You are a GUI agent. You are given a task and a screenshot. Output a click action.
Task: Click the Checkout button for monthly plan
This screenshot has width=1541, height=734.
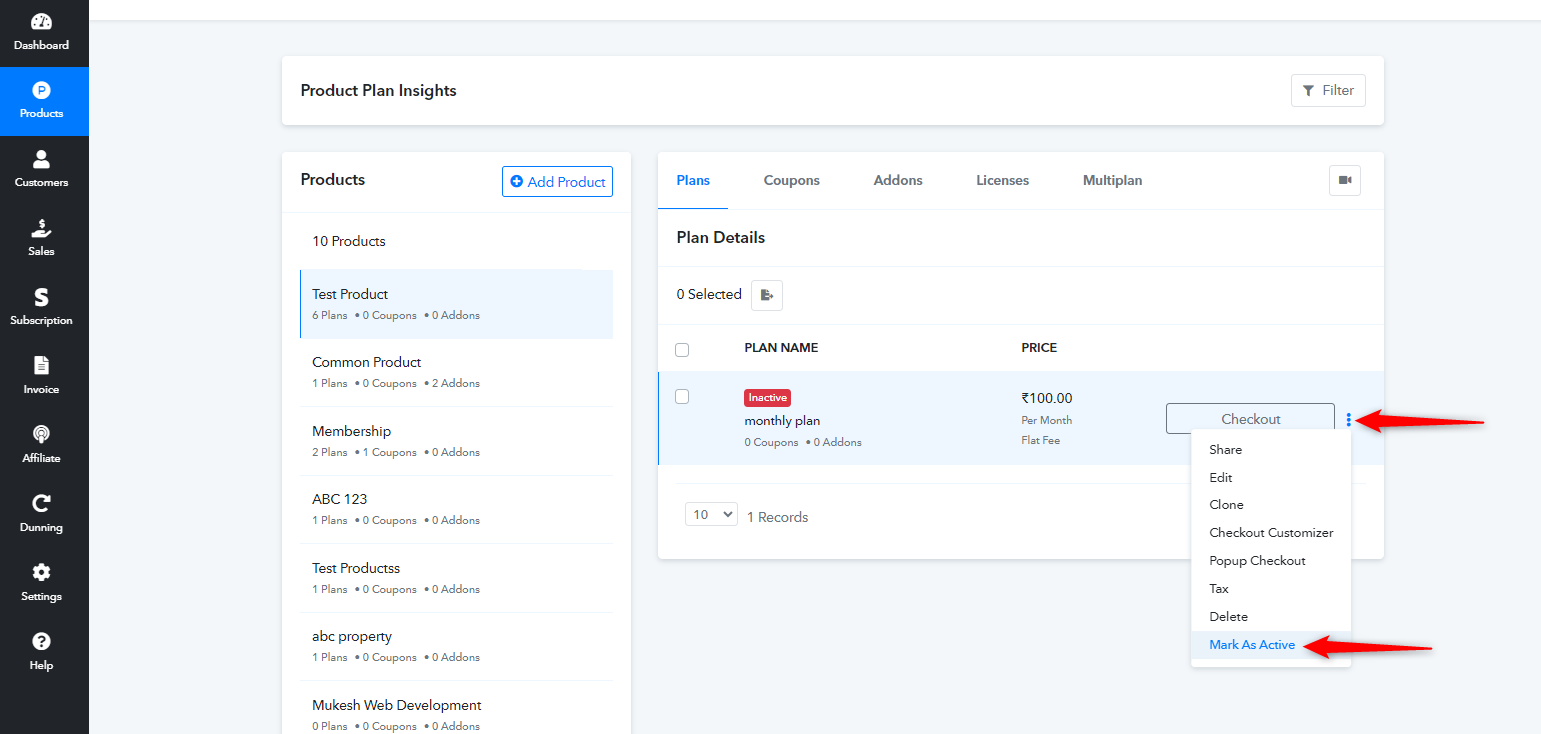coord(1250,419)
